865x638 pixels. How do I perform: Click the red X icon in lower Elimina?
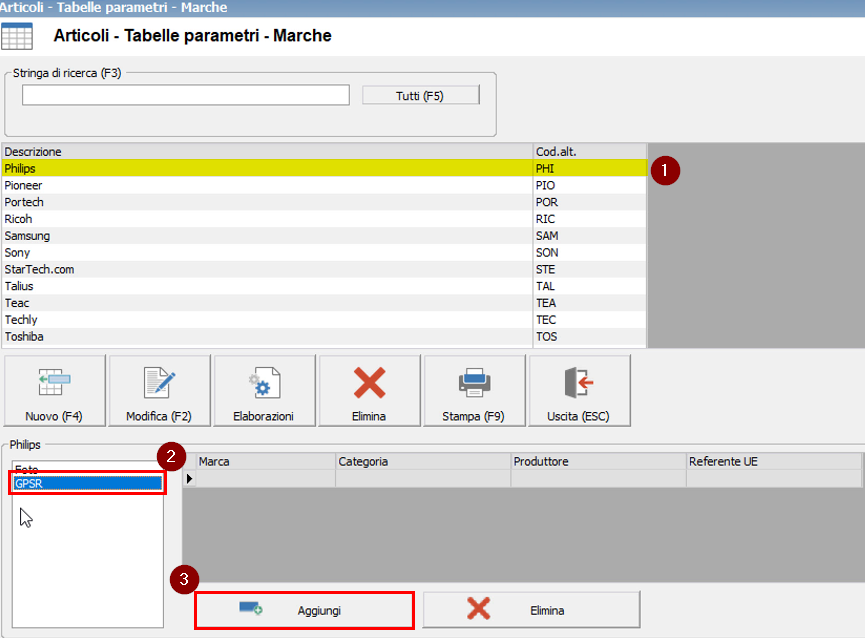pos(478,608)
